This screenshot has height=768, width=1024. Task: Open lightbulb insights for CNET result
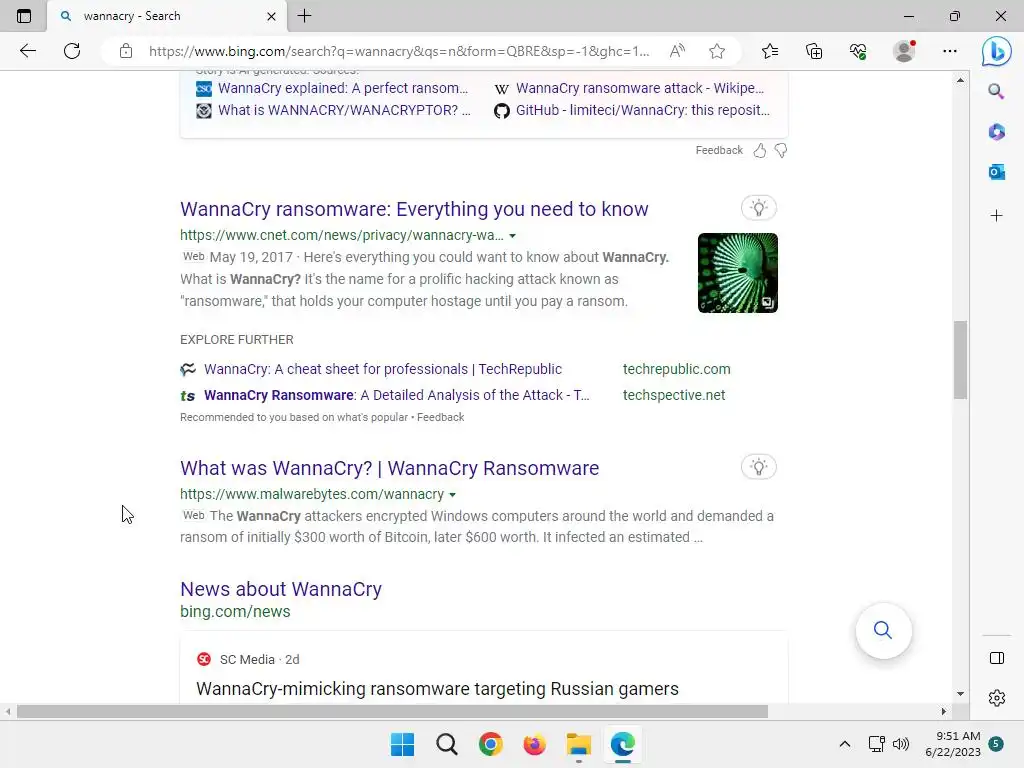click(758, 208)
